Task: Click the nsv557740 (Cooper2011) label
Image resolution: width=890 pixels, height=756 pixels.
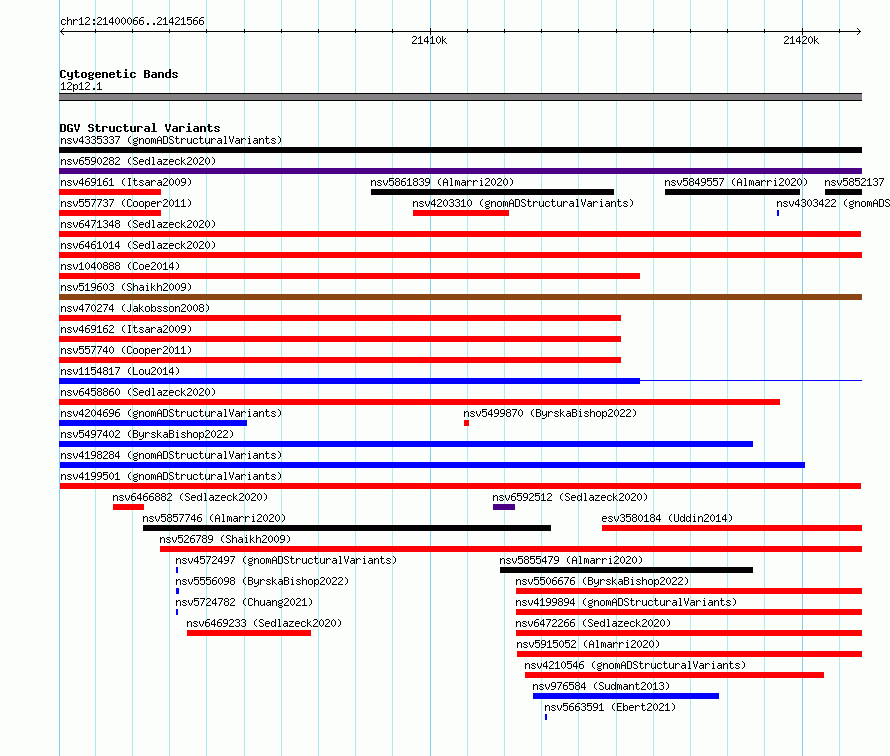Action: (126, 350)
